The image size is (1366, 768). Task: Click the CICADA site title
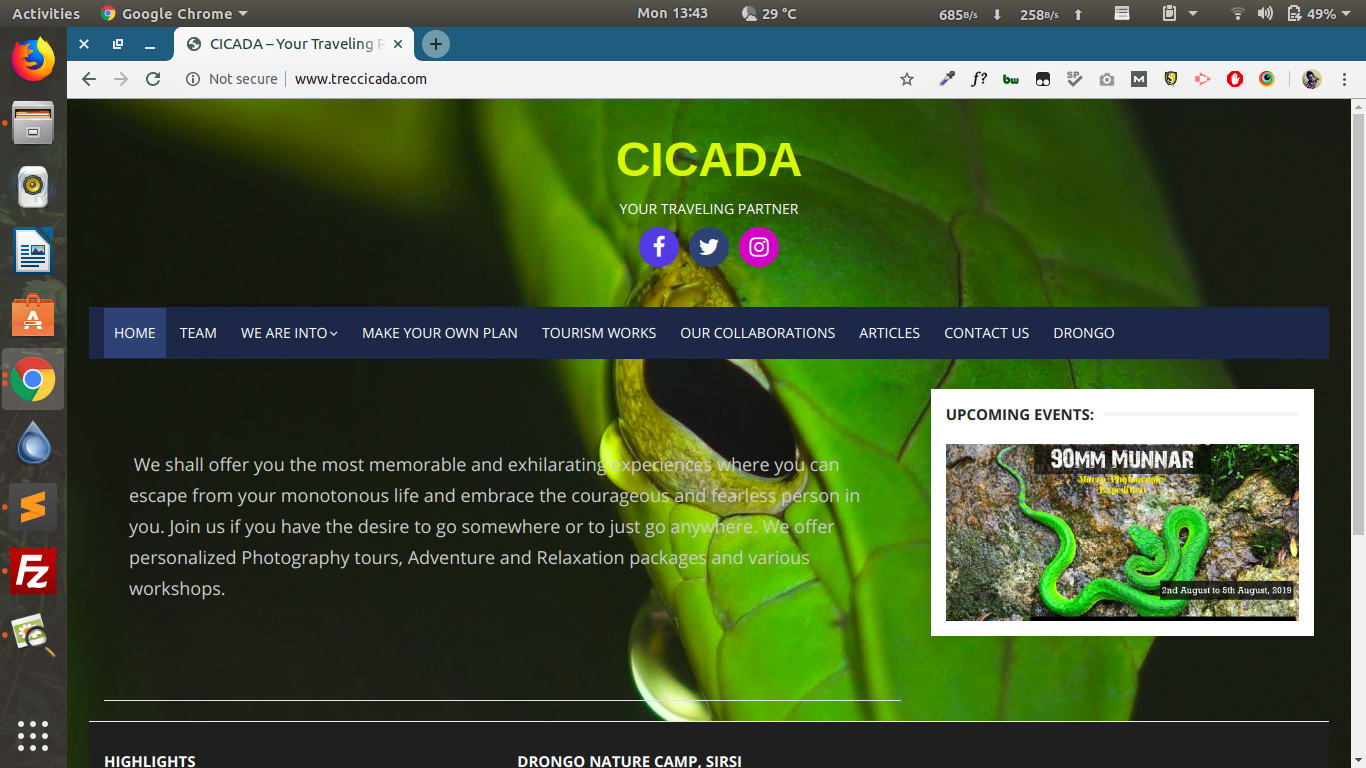click(708, 160)
